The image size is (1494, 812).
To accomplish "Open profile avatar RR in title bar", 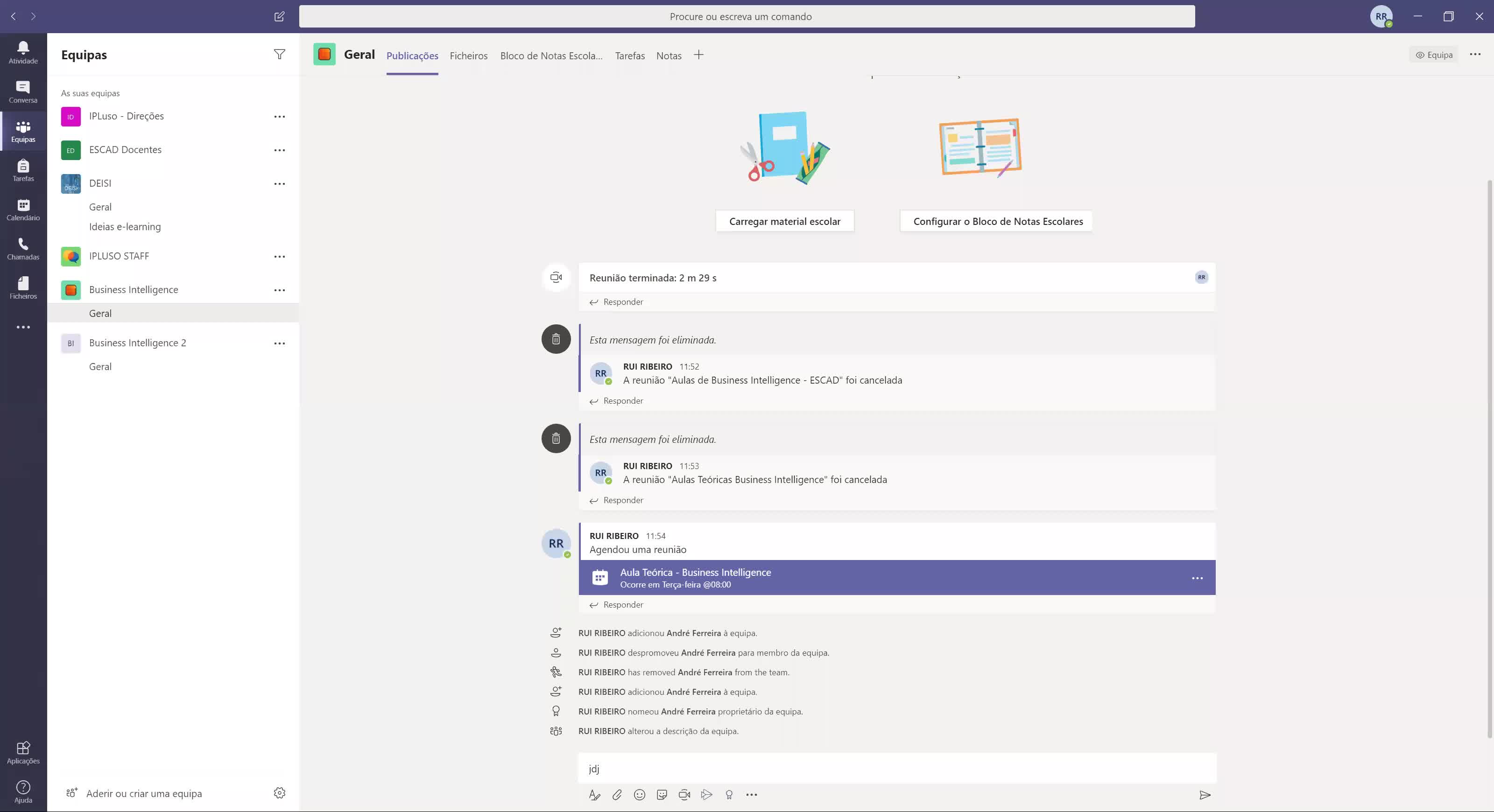I will [x=1381, y=16].
